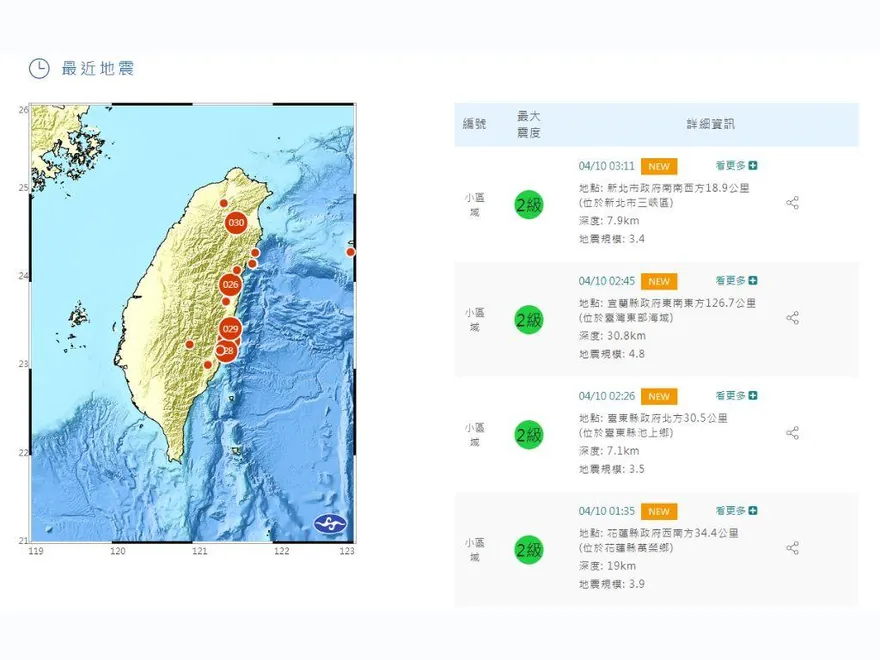
Task: Expand the 01:35 event using its plus icon
Action: 751,511
